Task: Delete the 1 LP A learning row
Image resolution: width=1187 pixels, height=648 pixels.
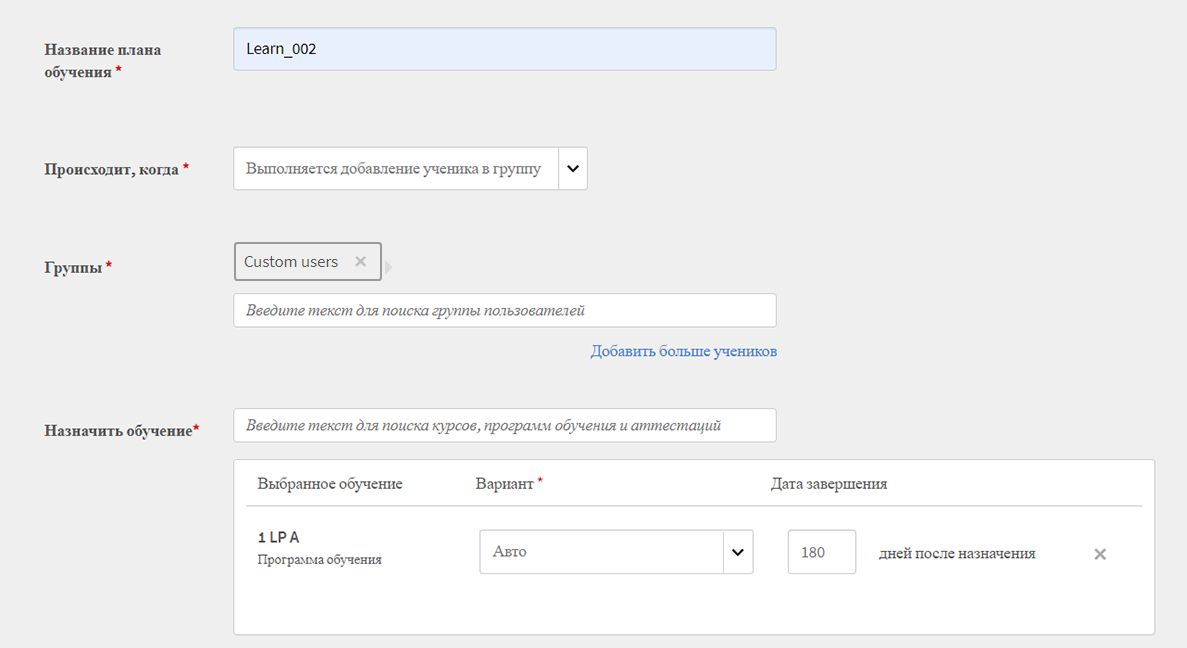Action: tap(1100, 554)
